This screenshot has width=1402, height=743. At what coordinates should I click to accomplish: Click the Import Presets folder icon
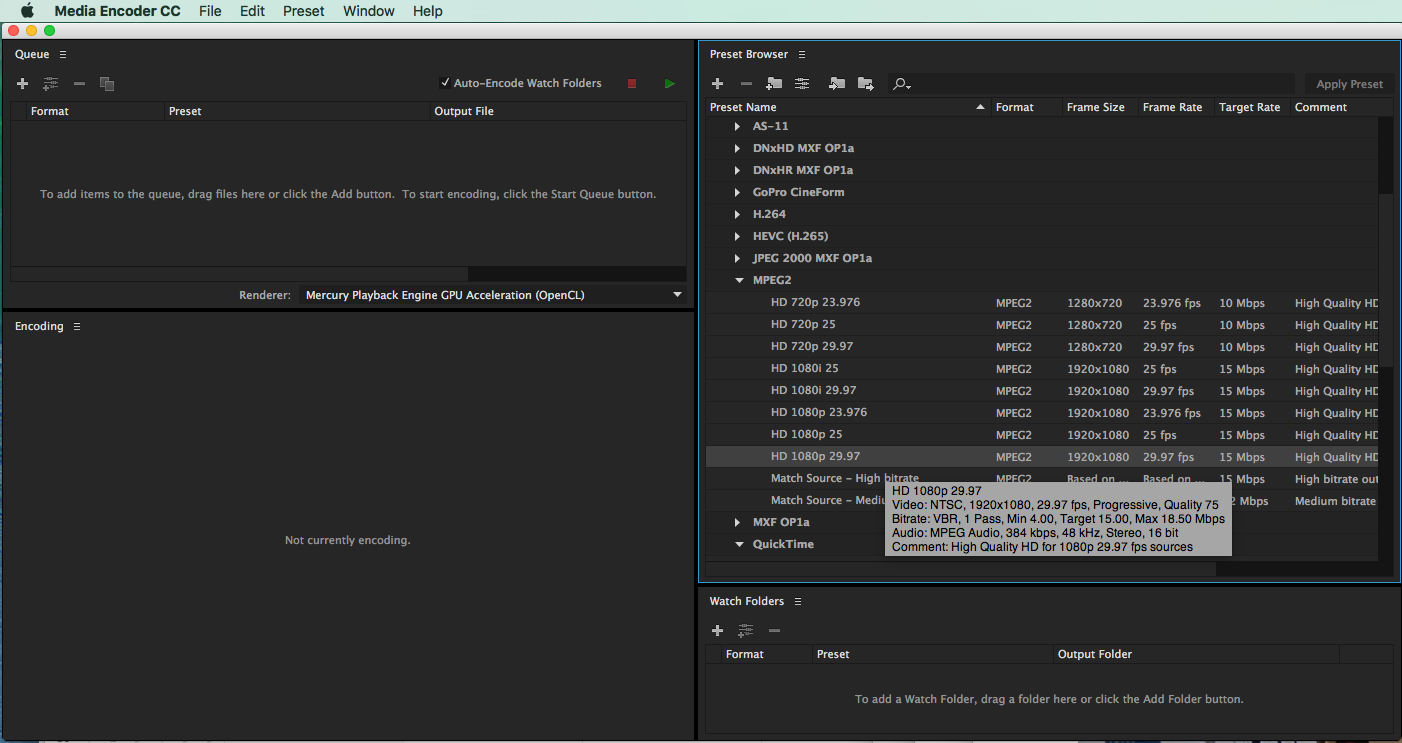pos(837,84)
